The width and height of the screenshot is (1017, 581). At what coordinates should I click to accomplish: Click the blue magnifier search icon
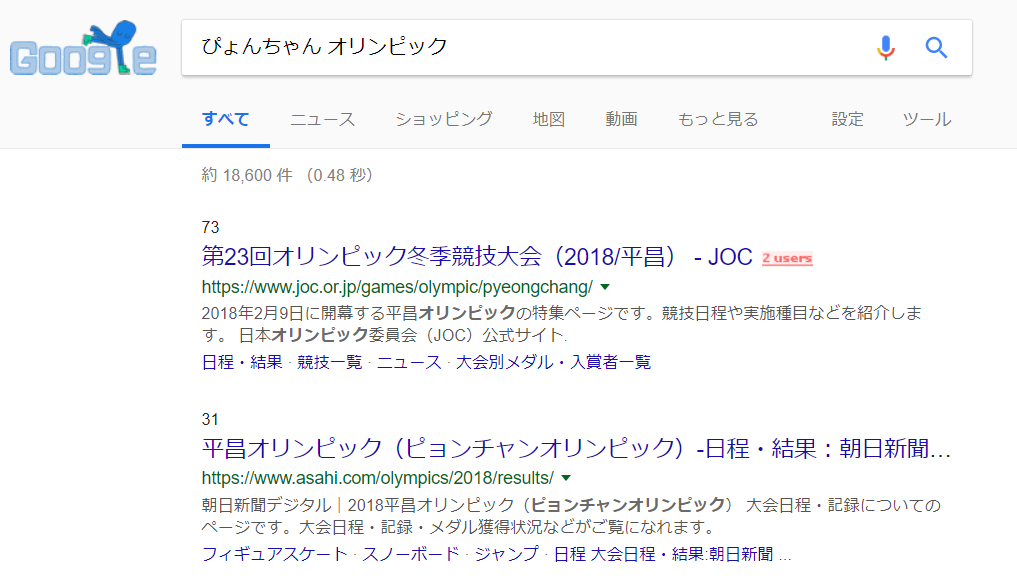pyautogui.click(x=936, y=47)
